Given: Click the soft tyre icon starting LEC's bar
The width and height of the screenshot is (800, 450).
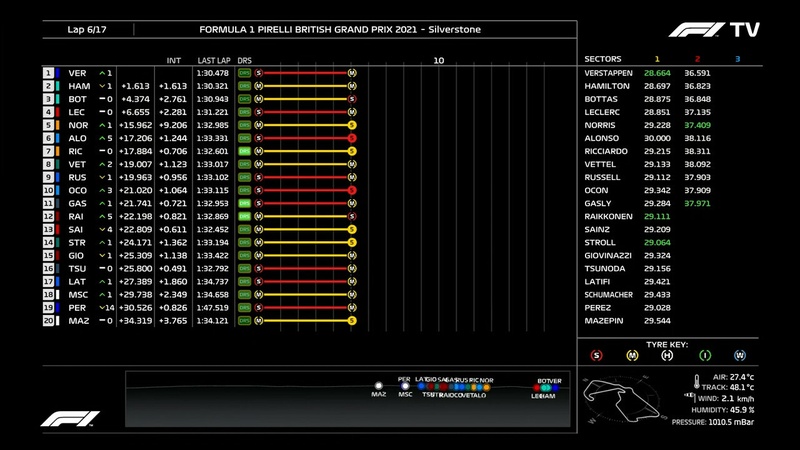Looking at the screenshot, I should pyautogui.click(x=259, y=112).
